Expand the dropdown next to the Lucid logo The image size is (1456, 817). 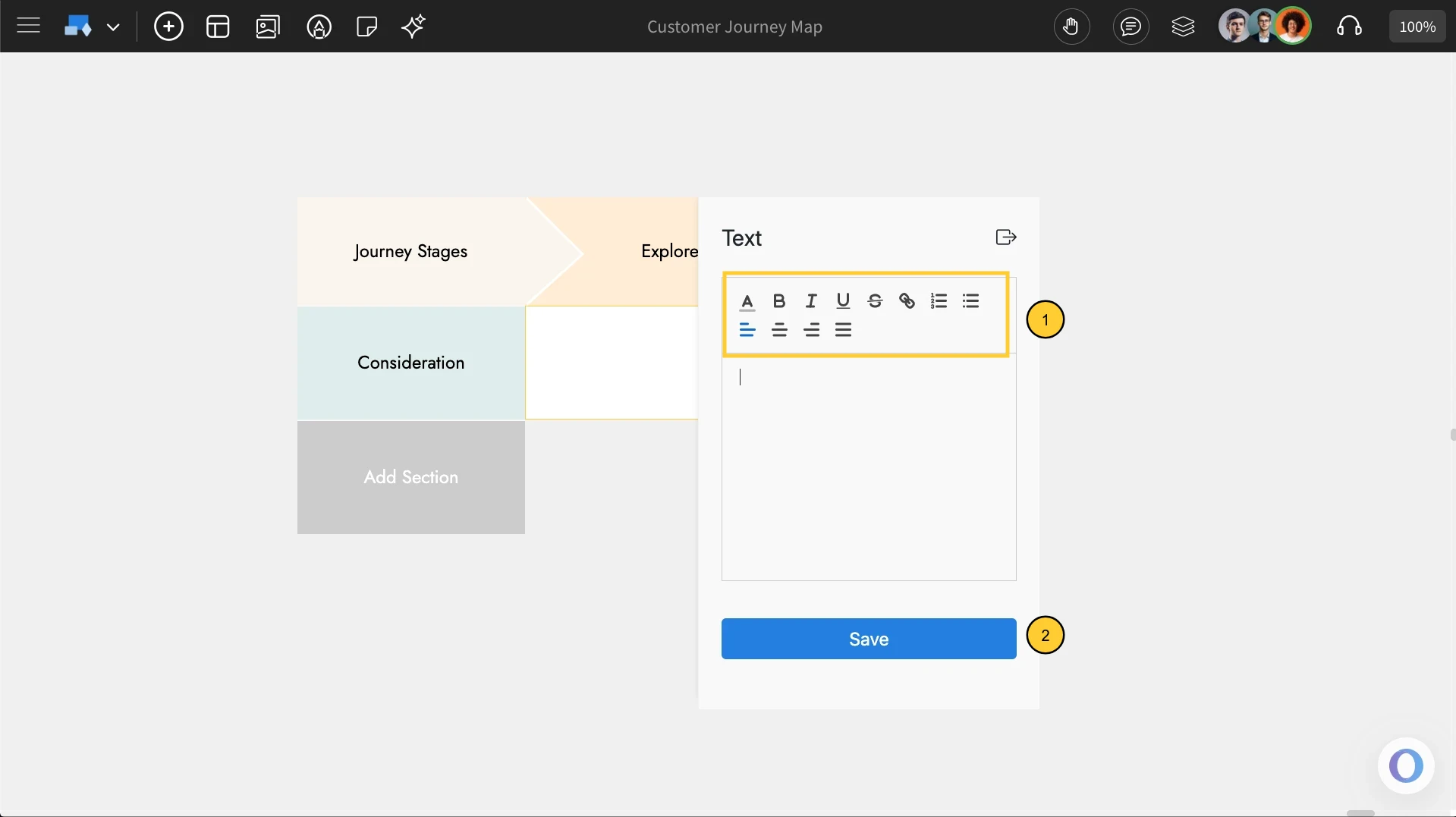(115, 27)
